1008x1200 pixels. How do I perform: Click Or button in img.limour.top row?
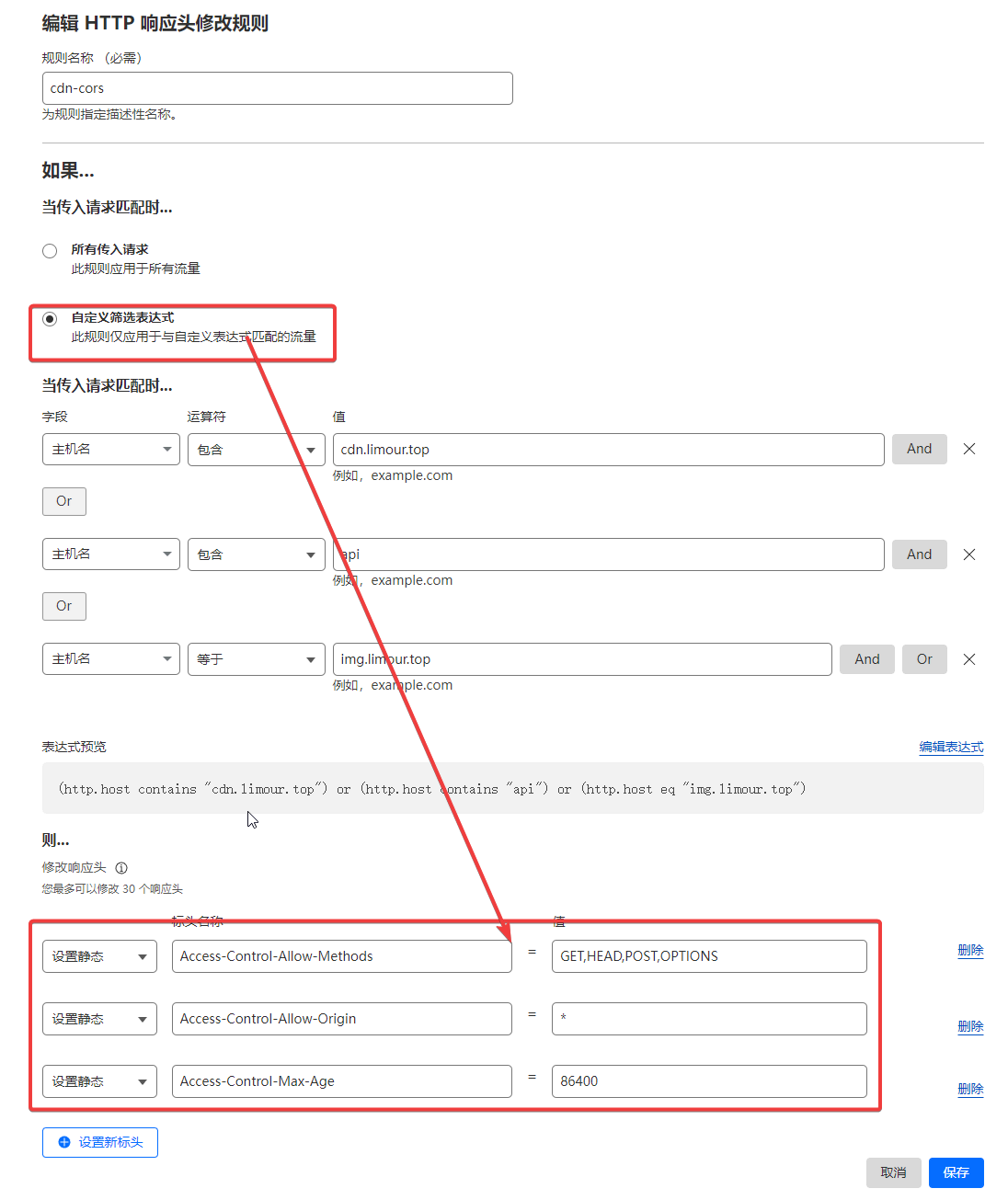[924, 659]
